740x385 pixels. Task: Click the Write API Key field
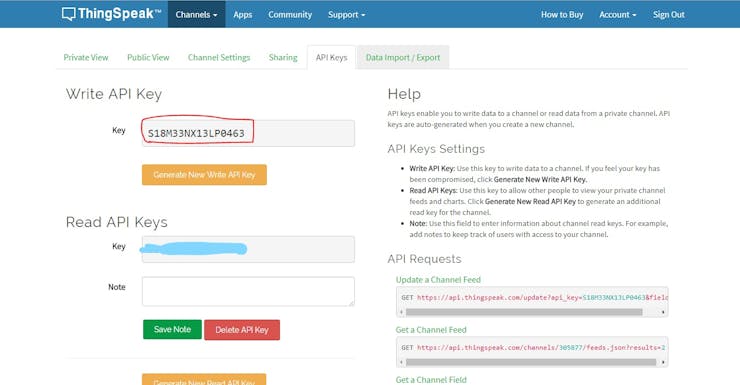[248, 133]
